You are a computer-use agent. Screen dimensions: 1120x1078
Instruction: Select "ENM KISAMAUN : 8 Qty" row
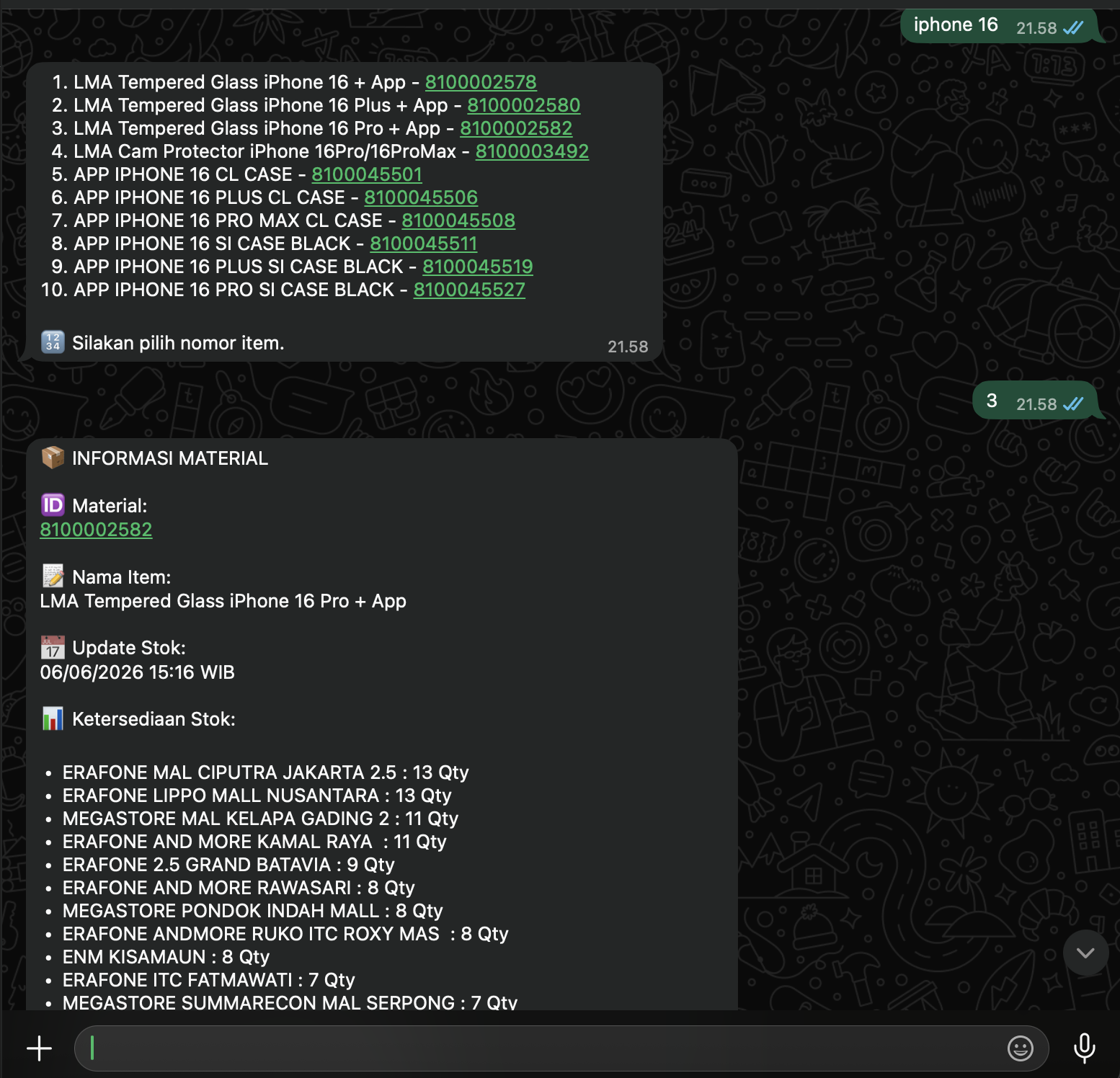166,957
